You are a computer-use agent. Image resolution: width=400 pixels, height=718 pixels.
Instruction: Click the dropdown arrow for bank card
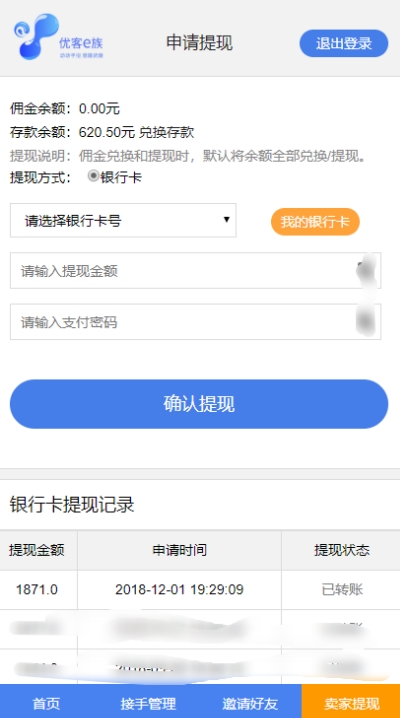226,220
